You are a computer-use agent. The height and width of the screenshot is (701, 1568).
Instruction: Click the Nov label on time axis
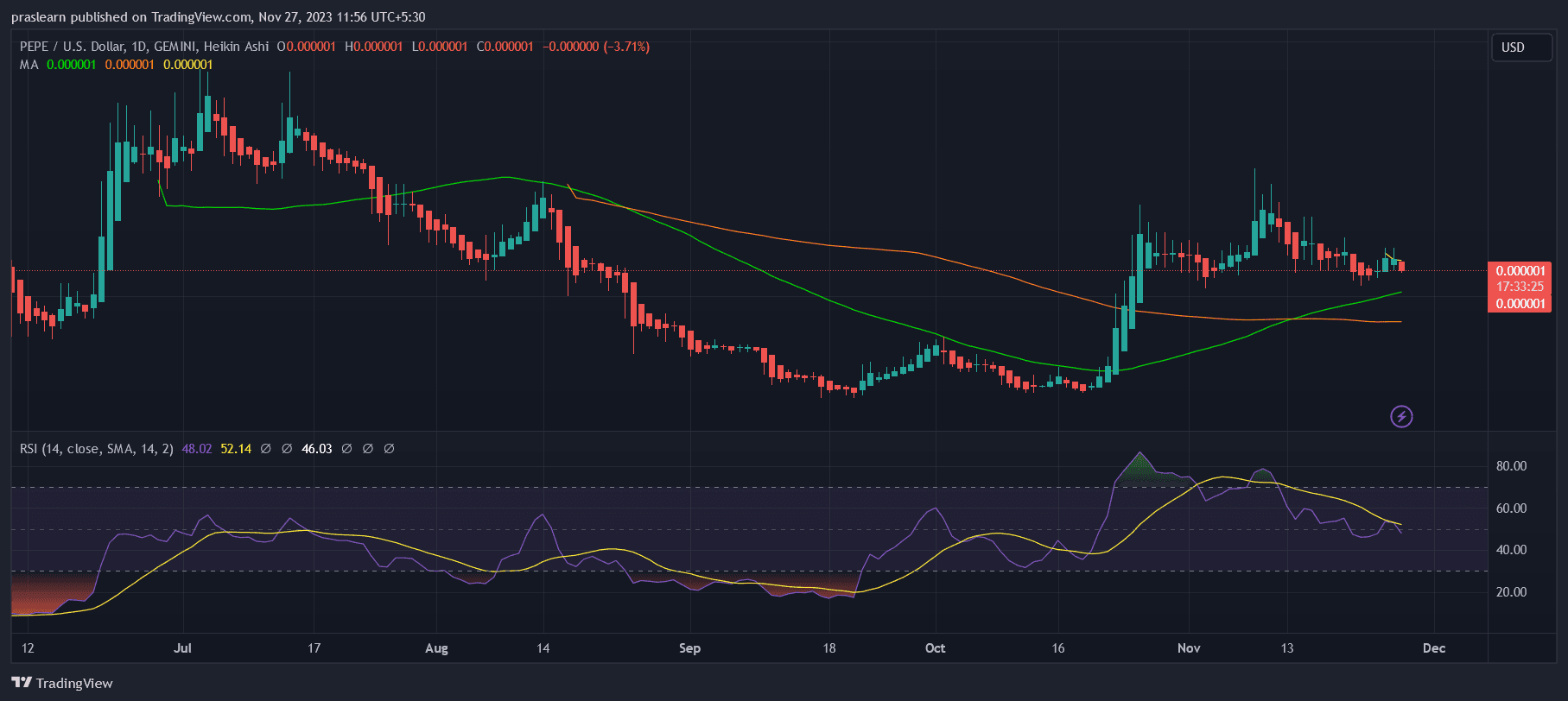pos(1189,648)
